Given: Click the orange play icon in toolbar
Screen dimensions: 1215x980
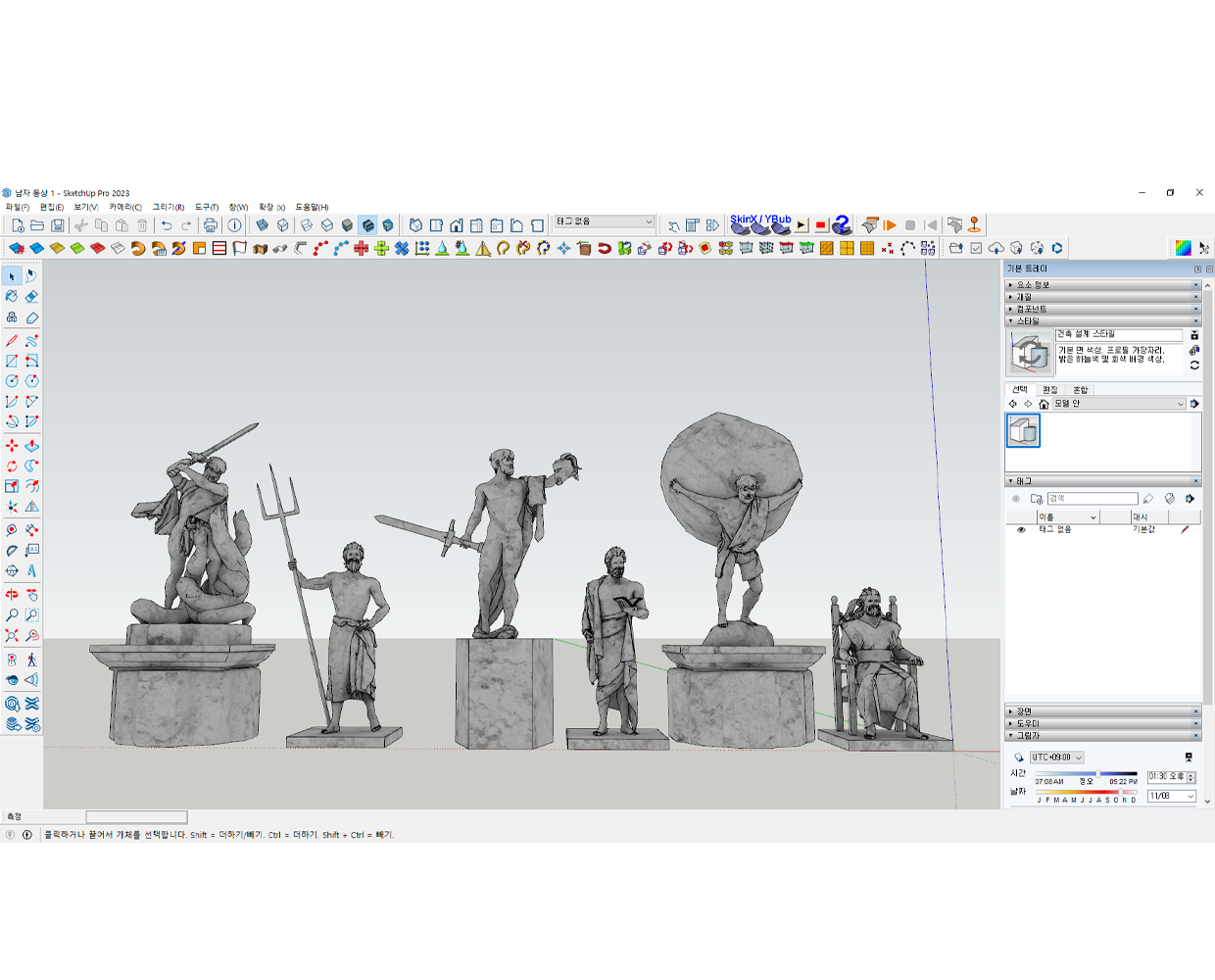Looking at the screenshot, I should (890, 225).
